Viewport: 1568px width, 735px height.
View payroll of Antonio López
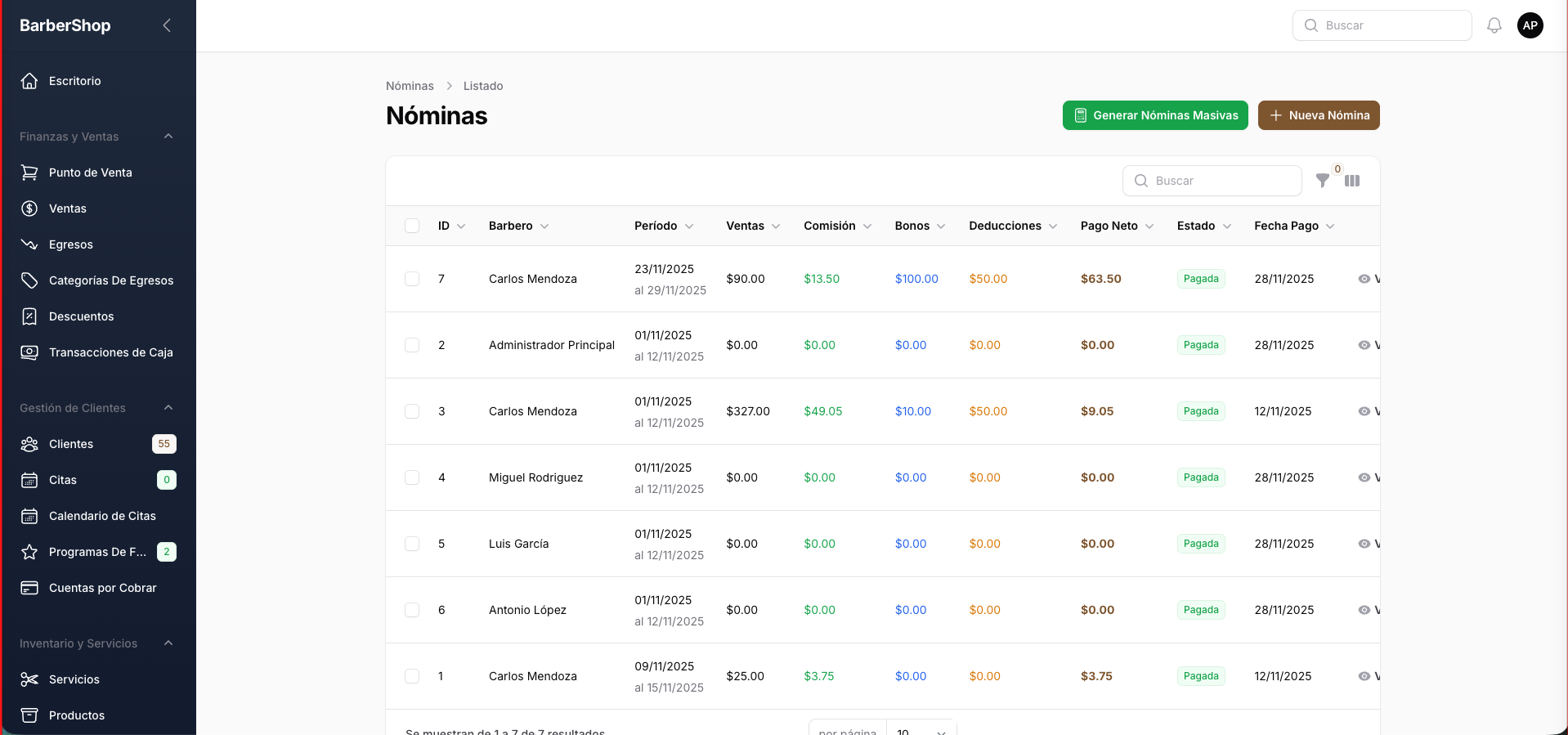(1369, 610)
